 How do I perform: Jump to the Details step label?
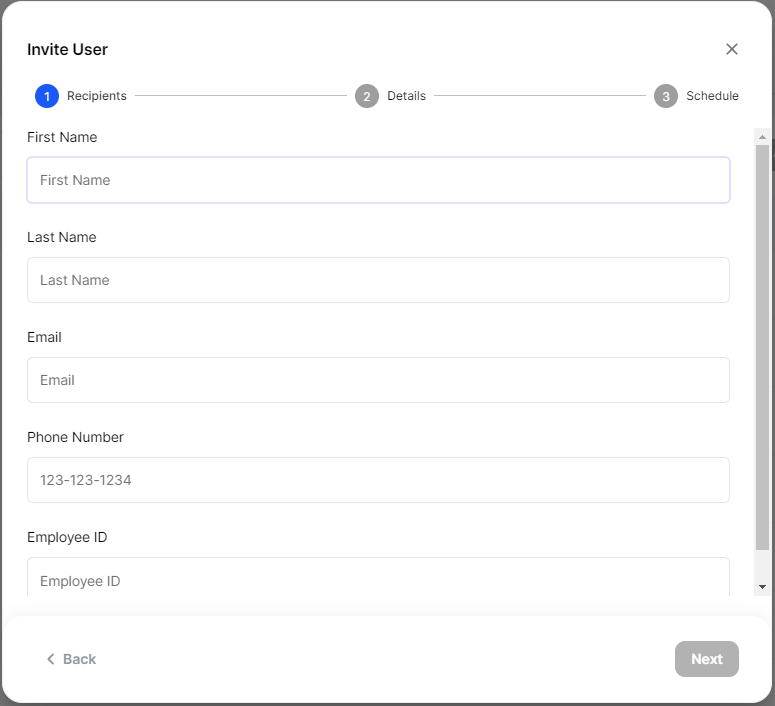[x=406, y=96]
